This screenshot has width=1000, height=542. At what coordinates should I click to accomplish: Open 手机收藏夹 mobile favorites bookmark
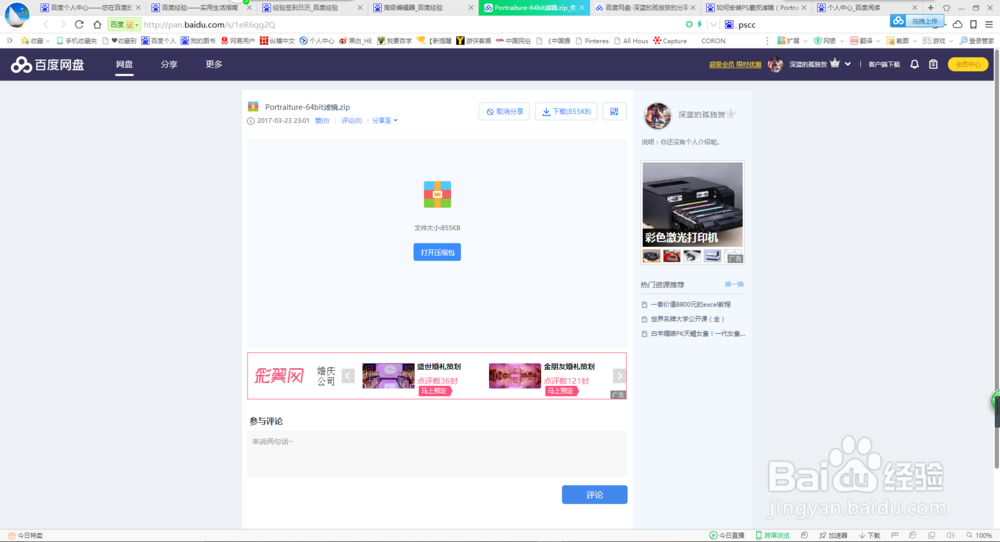(77, 41)
